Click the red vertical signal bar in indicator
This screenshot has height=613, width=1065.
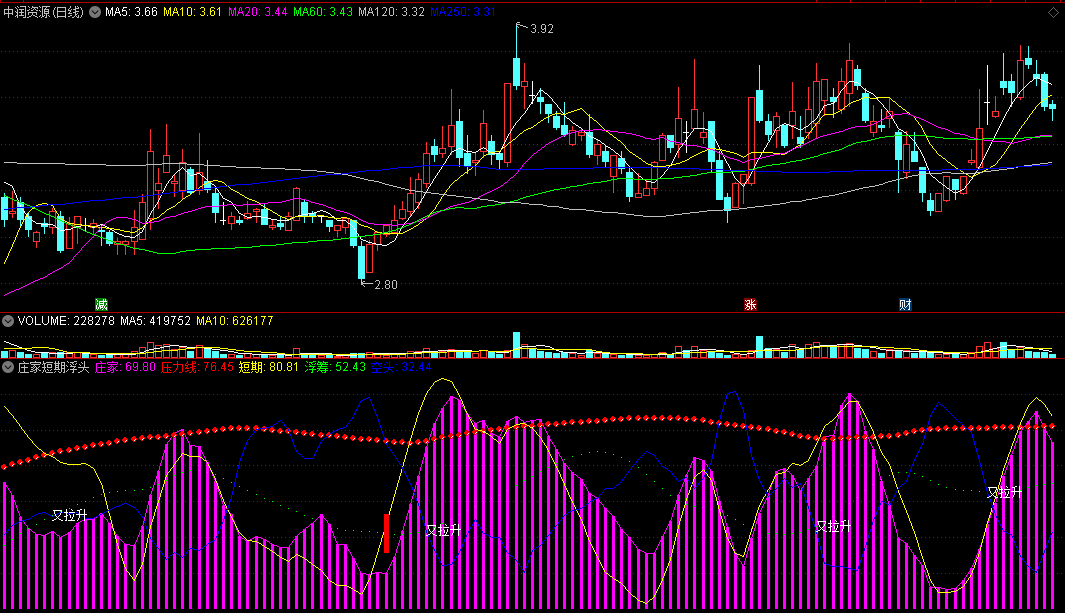coord(386,533)
